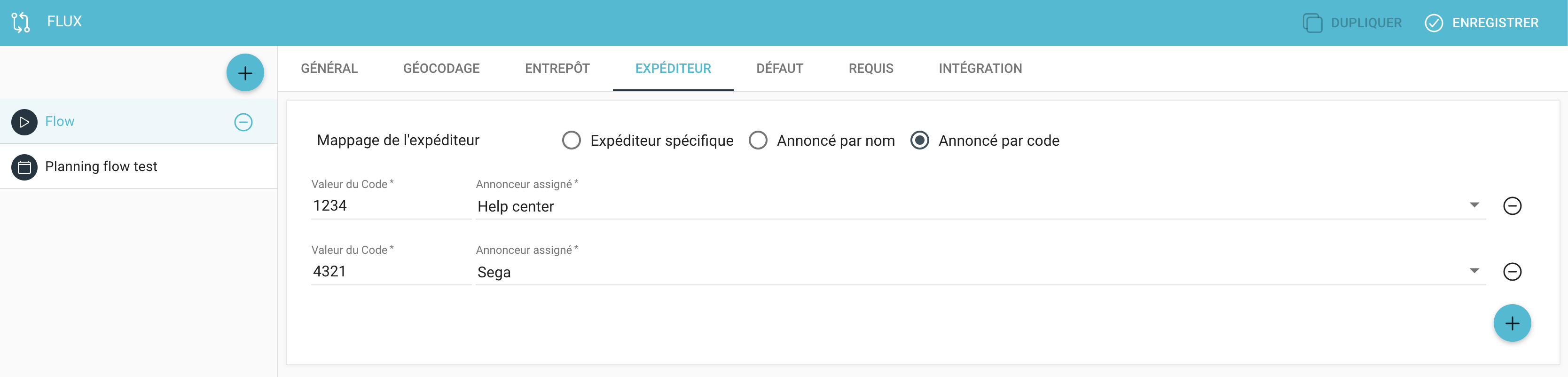Click the Enregistrer button
1568x377 pixels.
click(x=1482, y=23)
